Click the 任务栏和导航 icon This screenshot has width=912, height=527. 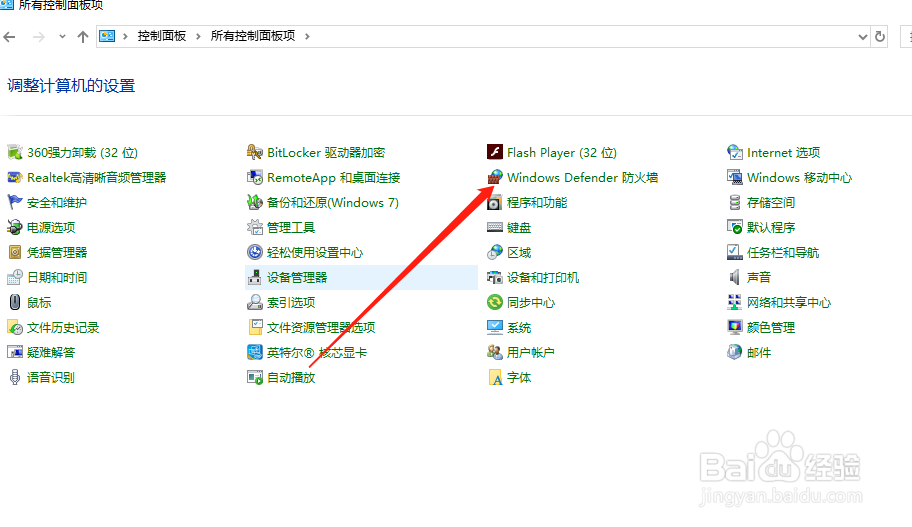coord(735,252)
